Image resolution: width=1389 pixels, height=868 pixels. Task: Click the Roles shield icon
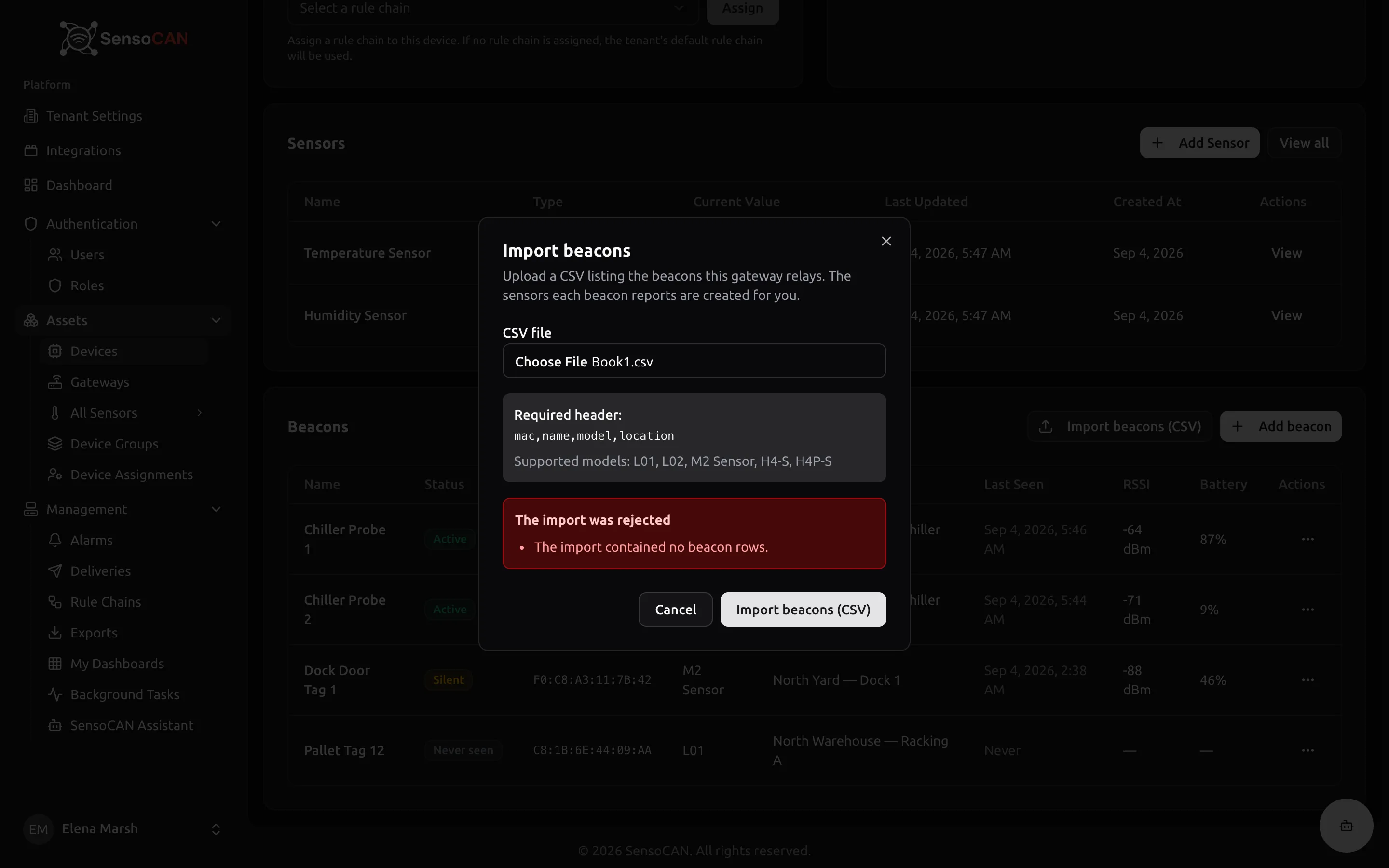(55, 286)
